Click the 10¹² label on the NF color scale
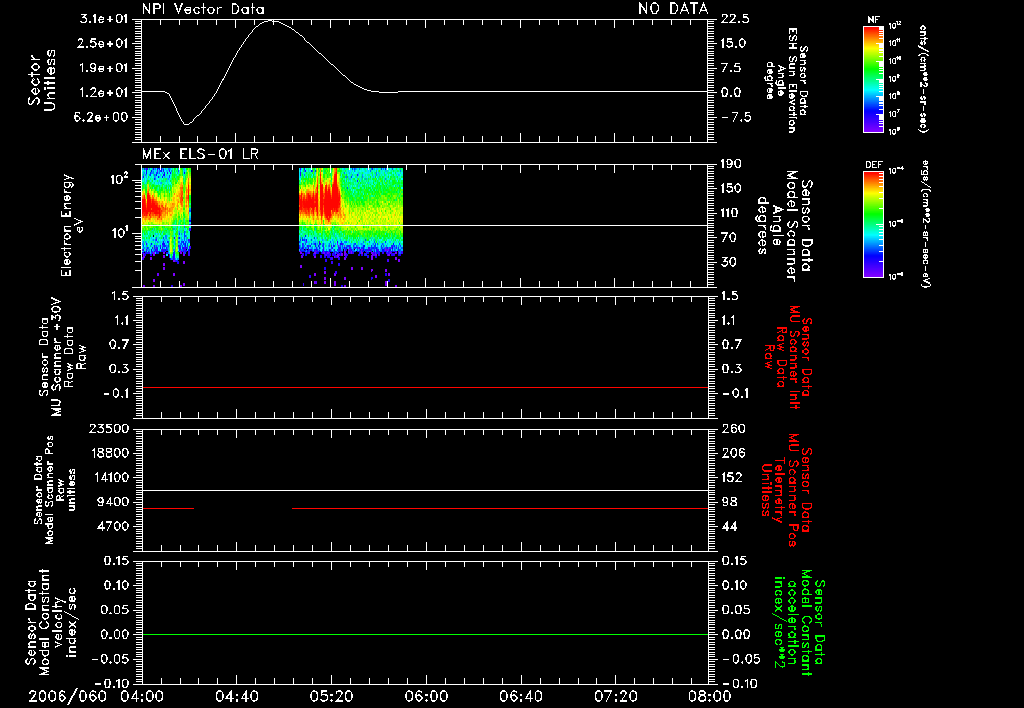Image resolution: width=1024 pixels, height=708 pixels. (895, 25)
